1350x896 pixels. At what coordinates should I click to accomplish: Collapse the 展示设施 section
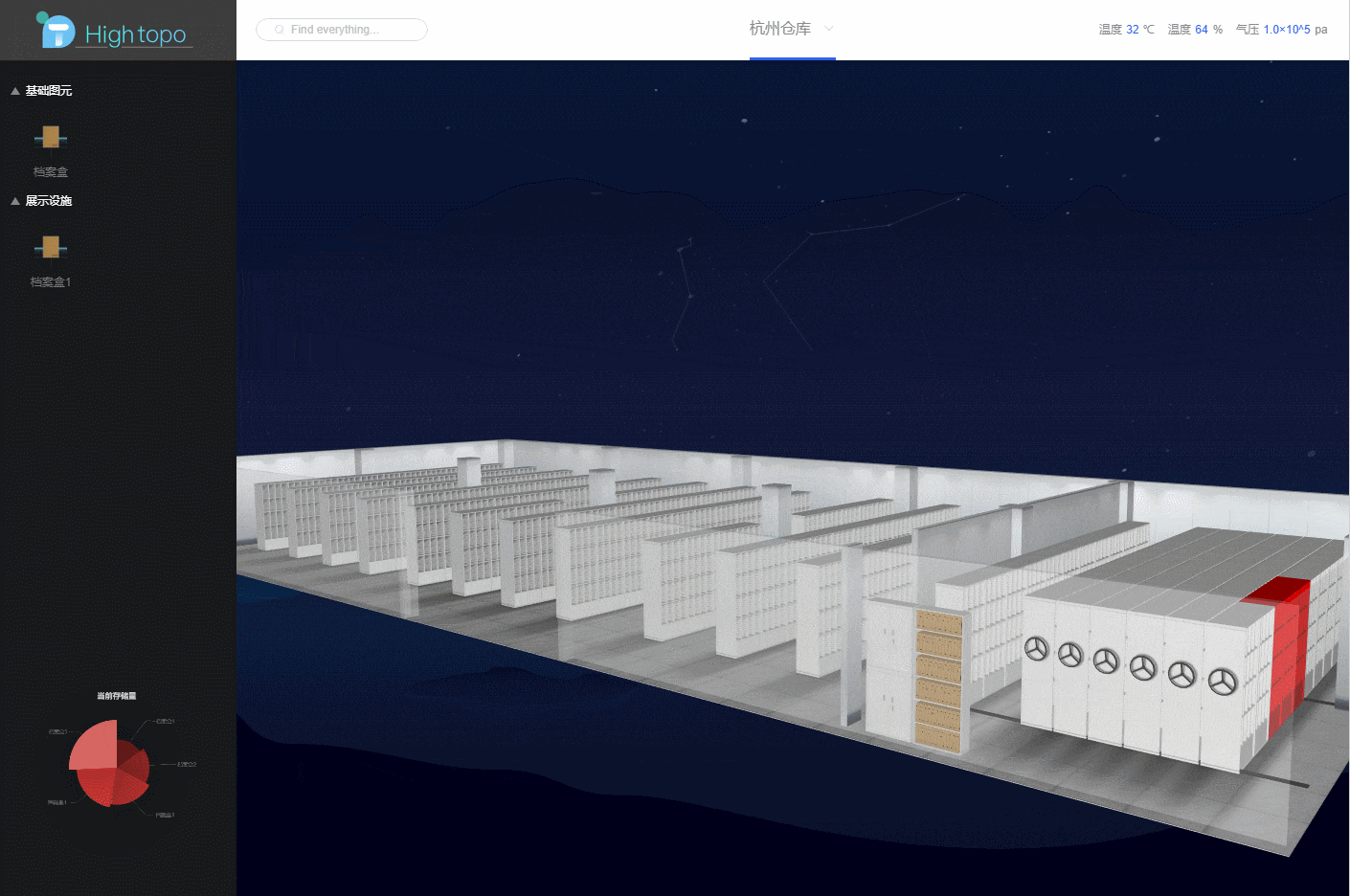coord(13,201)
